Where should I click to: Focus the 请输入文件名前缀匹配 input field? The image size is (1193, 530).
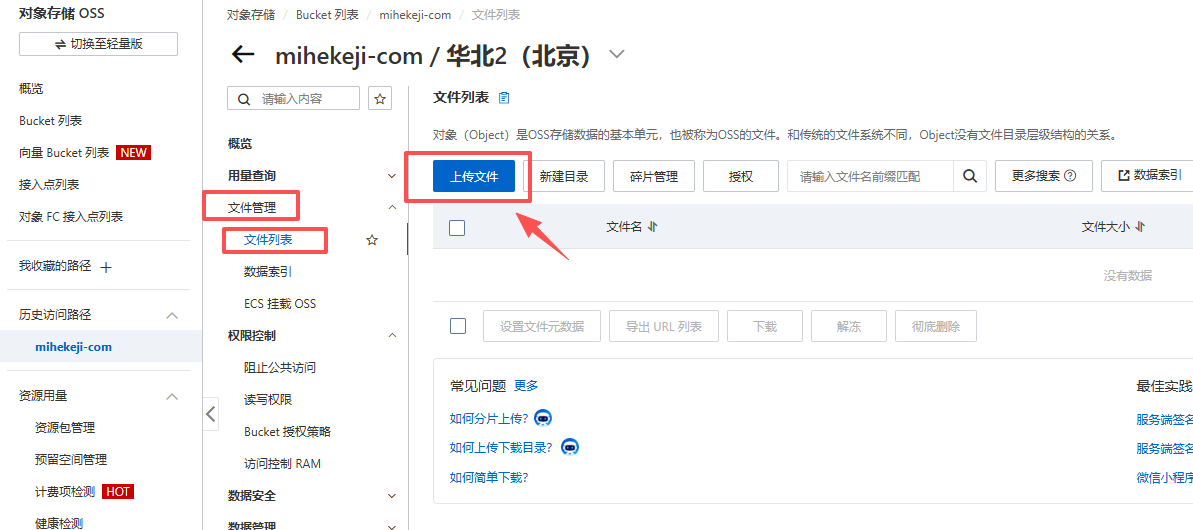pyautogui.click(x=870, y=176)
